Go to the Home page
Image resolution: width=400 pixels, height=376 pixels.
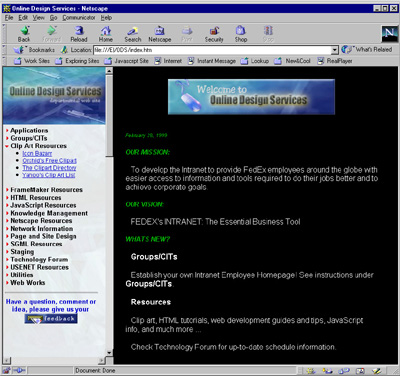106,34
